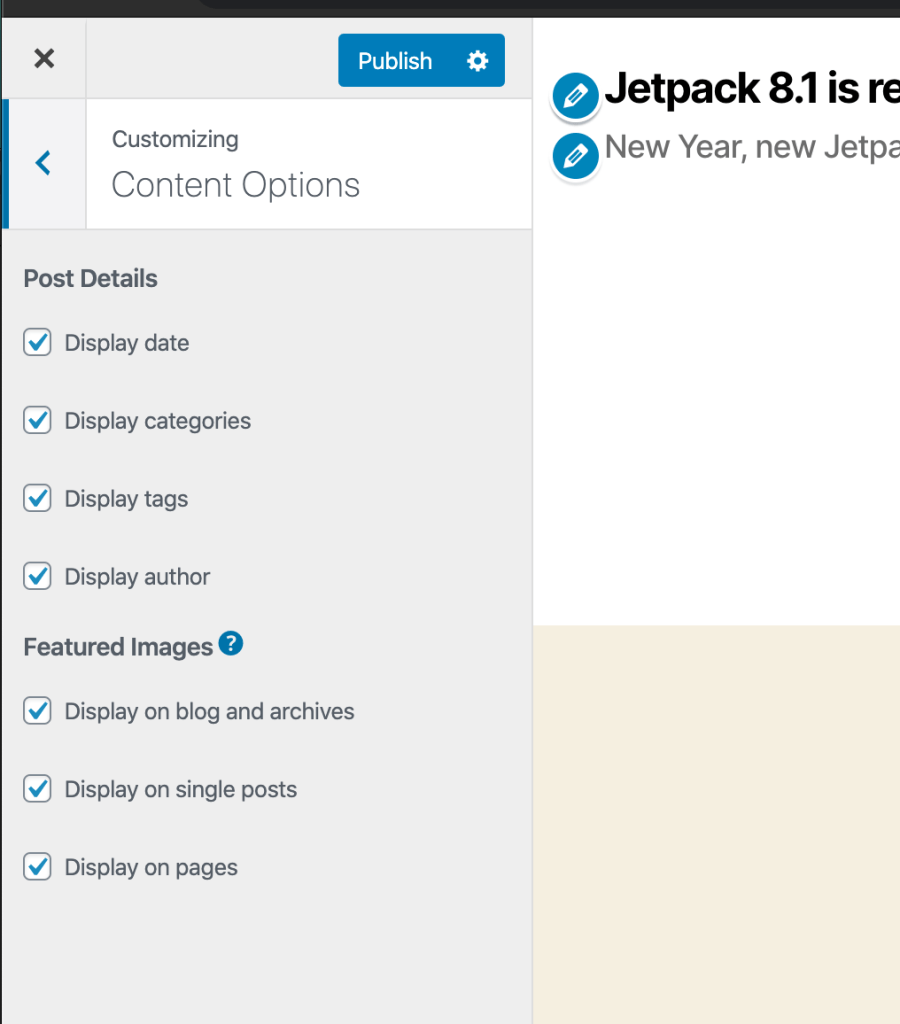This screenshot has width=900, height=1024.
Task: Turn off the Display author checkbox
Action: click(x=38, y=577)
